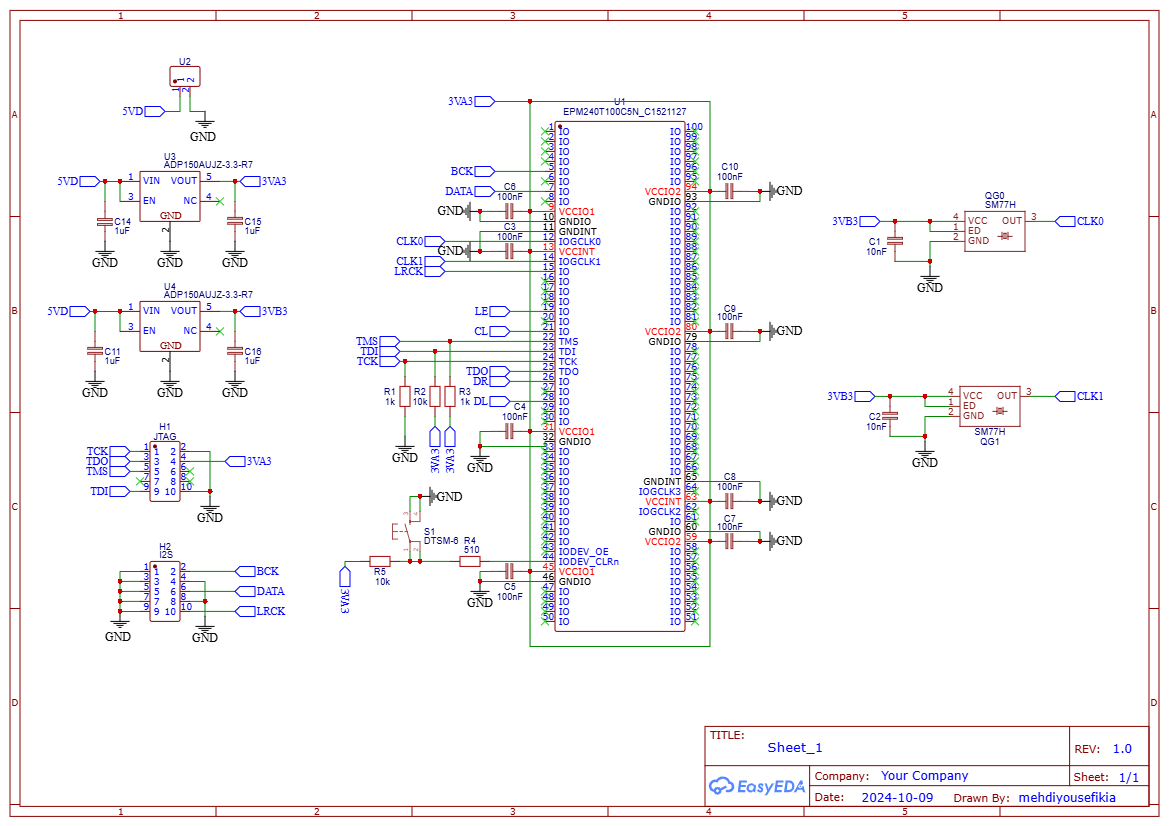This screenshot has height=826, width=1169.
Task: Click the author name 'mehdiyousefikia'
Action: point(1067,797)
